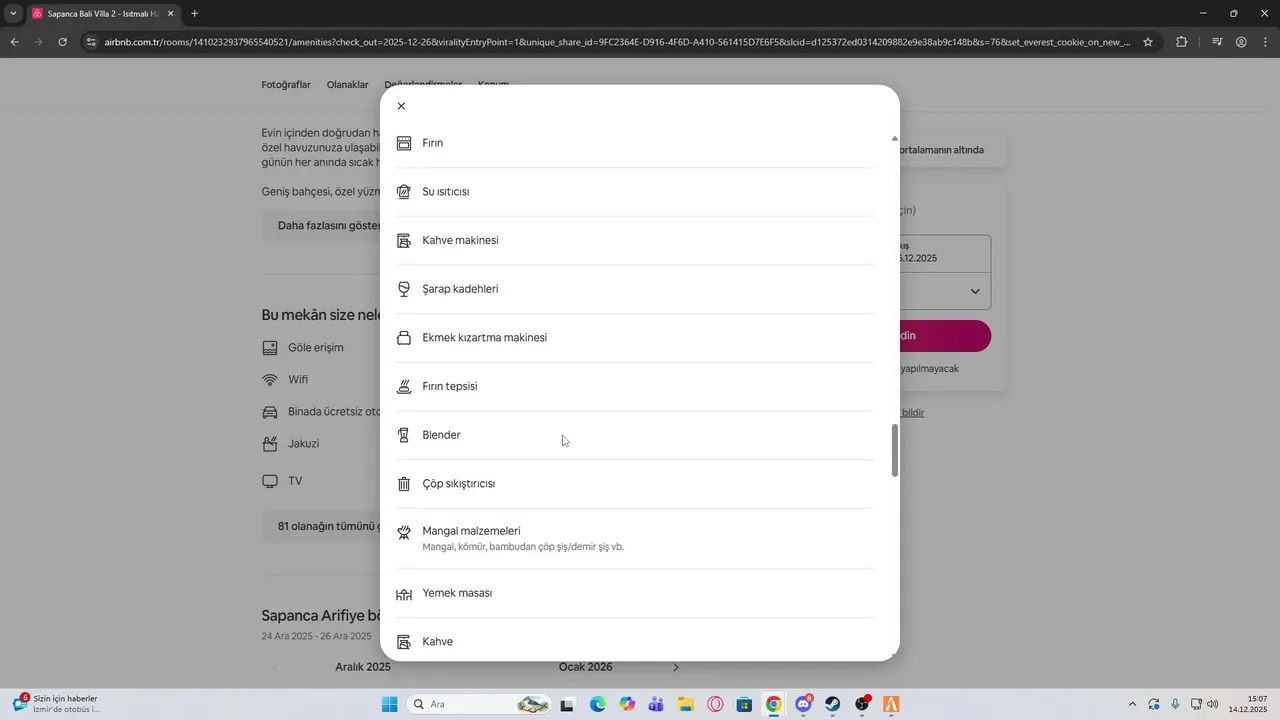
Task: Open the Windows Start menu
Action: pyautogui.click(x=390, y=704)
